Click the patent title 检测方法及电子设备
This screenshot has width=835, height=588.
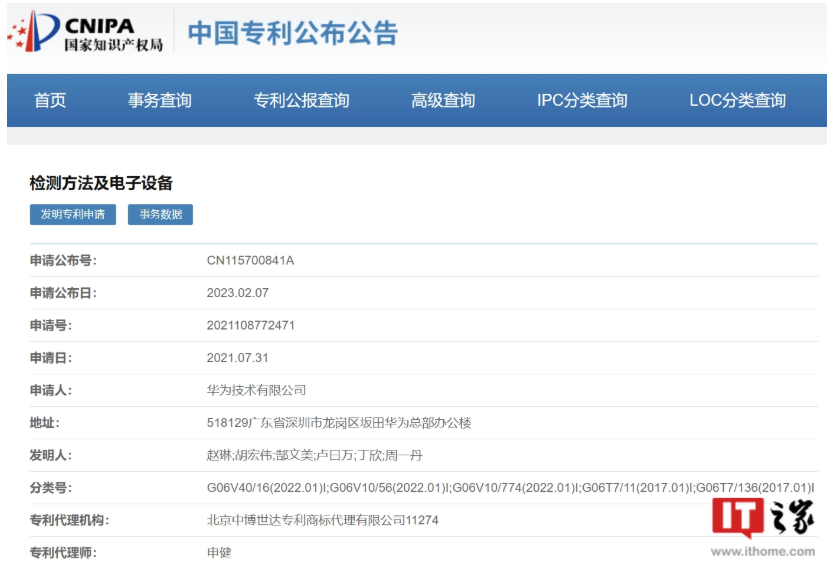(101, 183)
